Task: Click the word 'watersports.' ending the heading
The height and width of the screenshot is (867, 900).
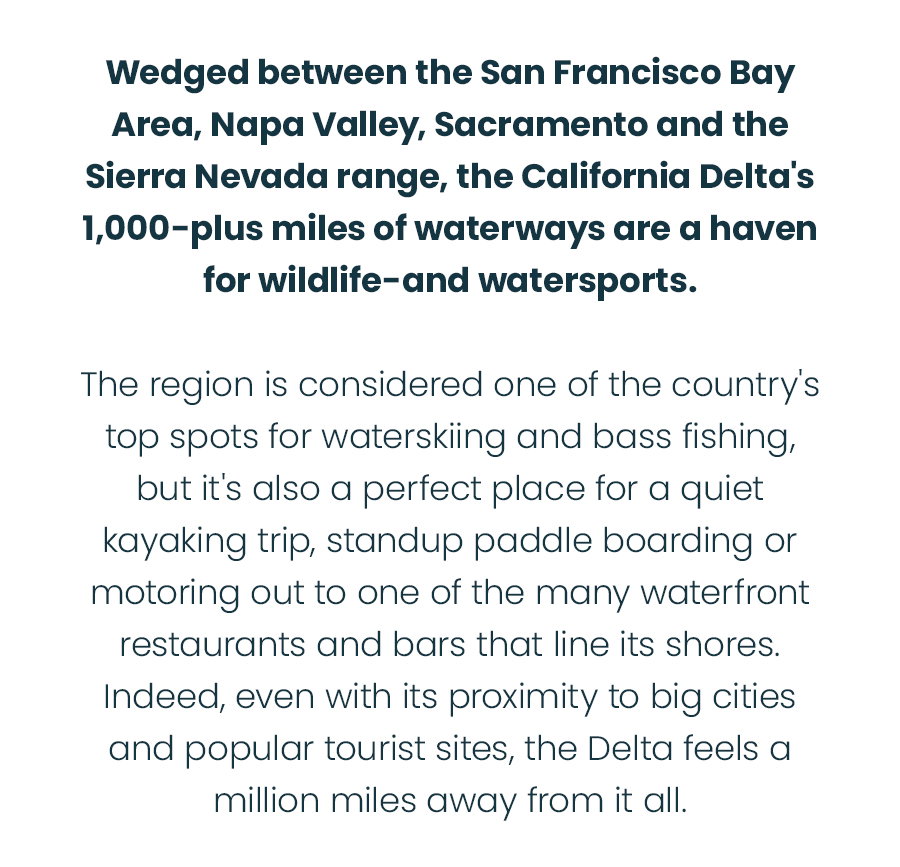Action: pos(588,281)
